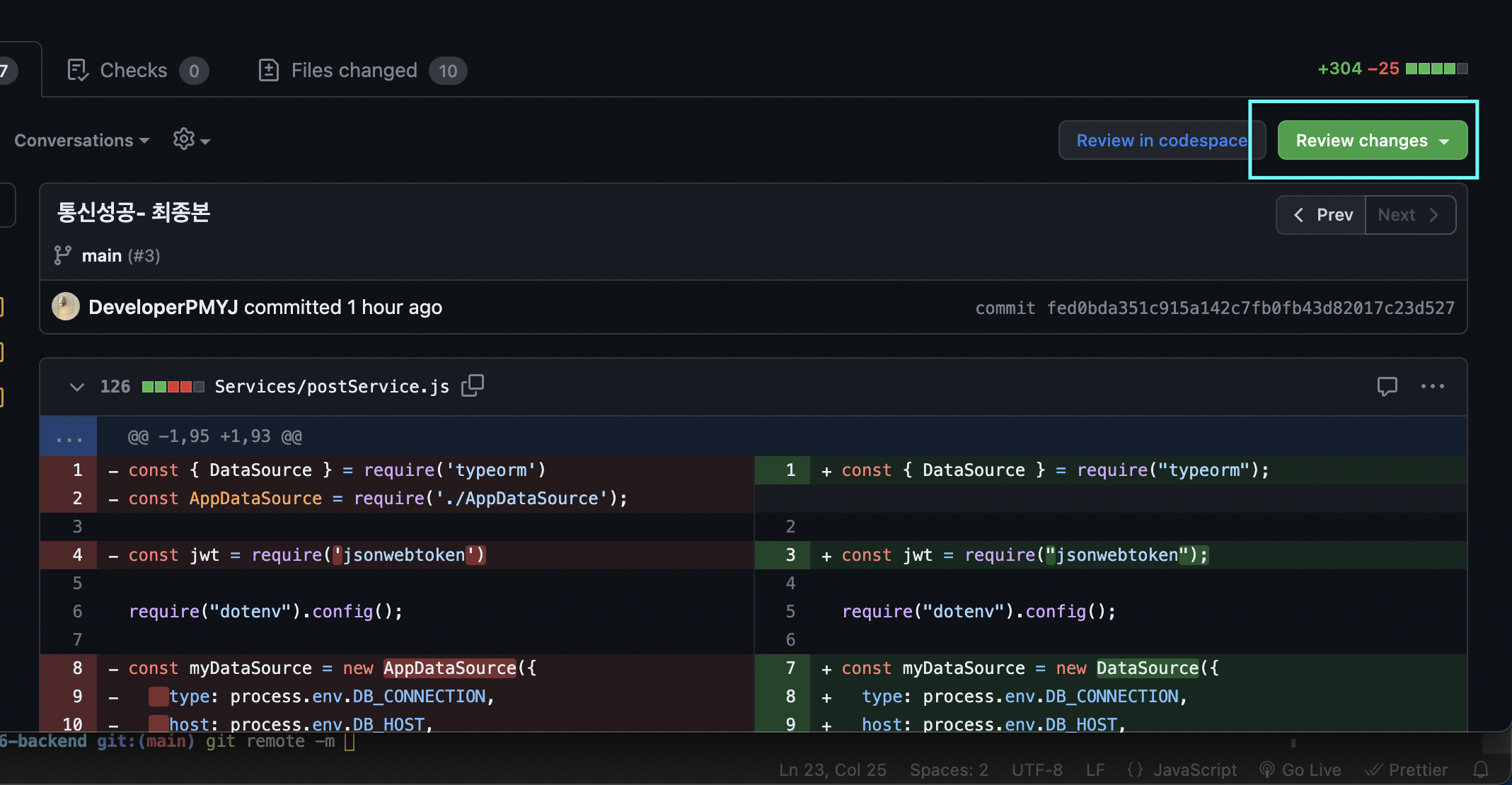
Task: Click the green-red diffstat bar next to +304 −25
Action: coord(1436,69)
